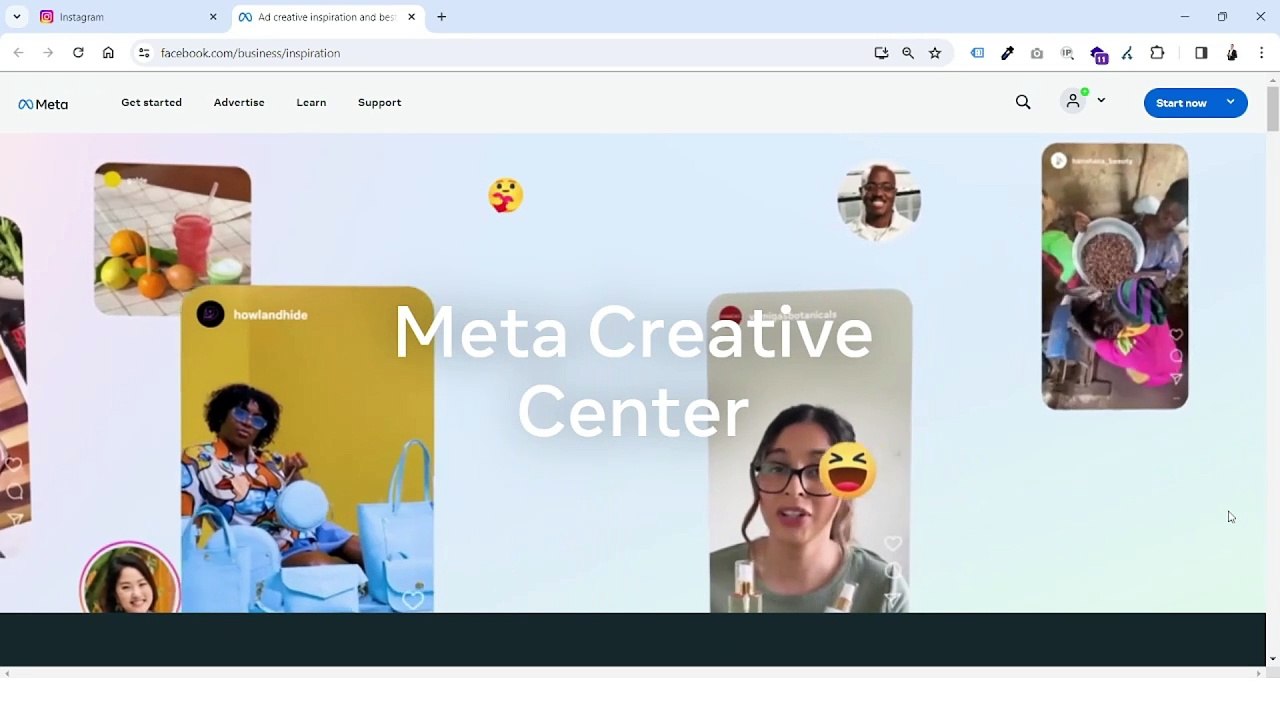
Task: Close the Instagram tab
Action: pyautogui.click(x=213, y=17)
